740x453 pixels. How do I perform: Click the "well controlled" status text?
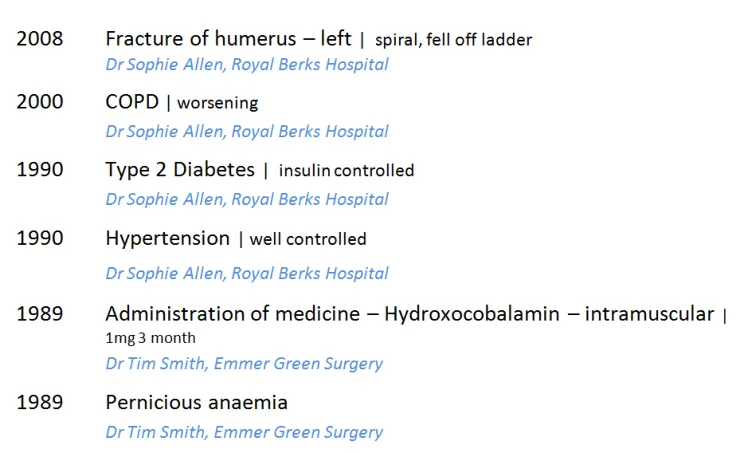pos(308,239)
